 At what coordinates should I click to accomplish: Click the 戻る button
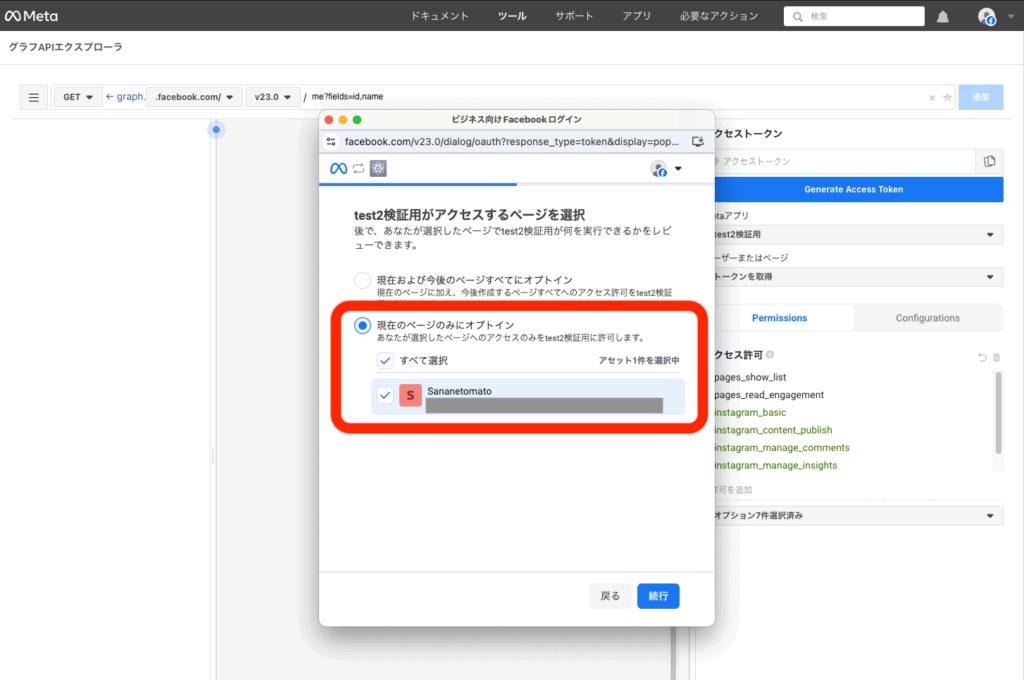[x=610, y=596]
